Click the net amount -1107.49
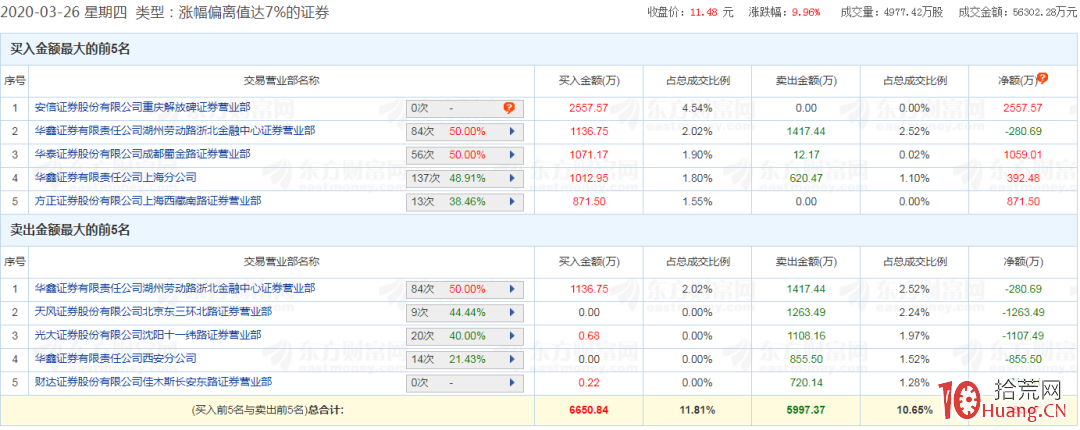This screenshot has height=430, width=1080. click(1023, 336)
